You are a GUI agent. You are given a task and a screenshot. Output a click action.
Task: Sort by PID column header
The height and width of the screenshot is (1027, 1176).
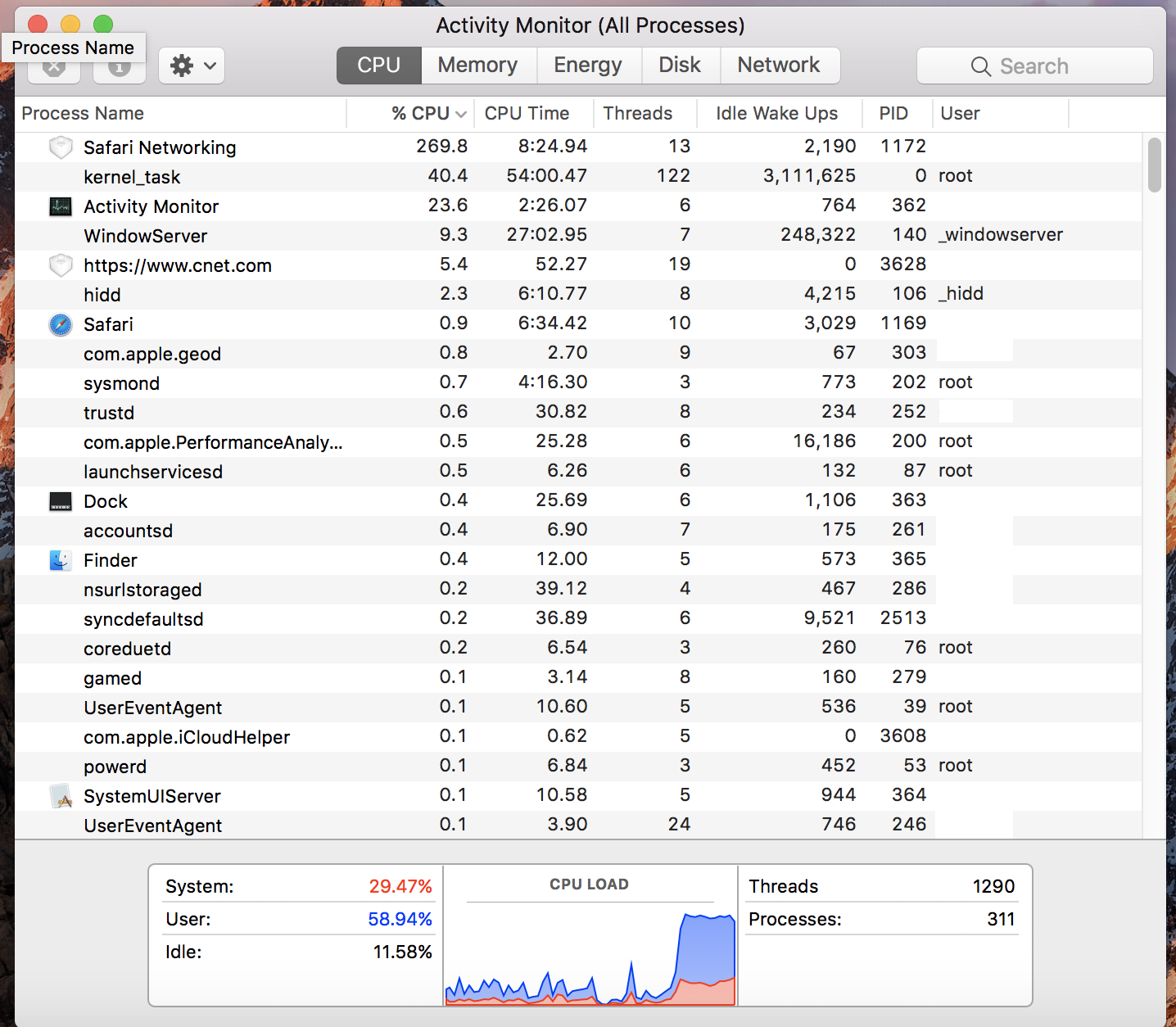tap(898, 113)
